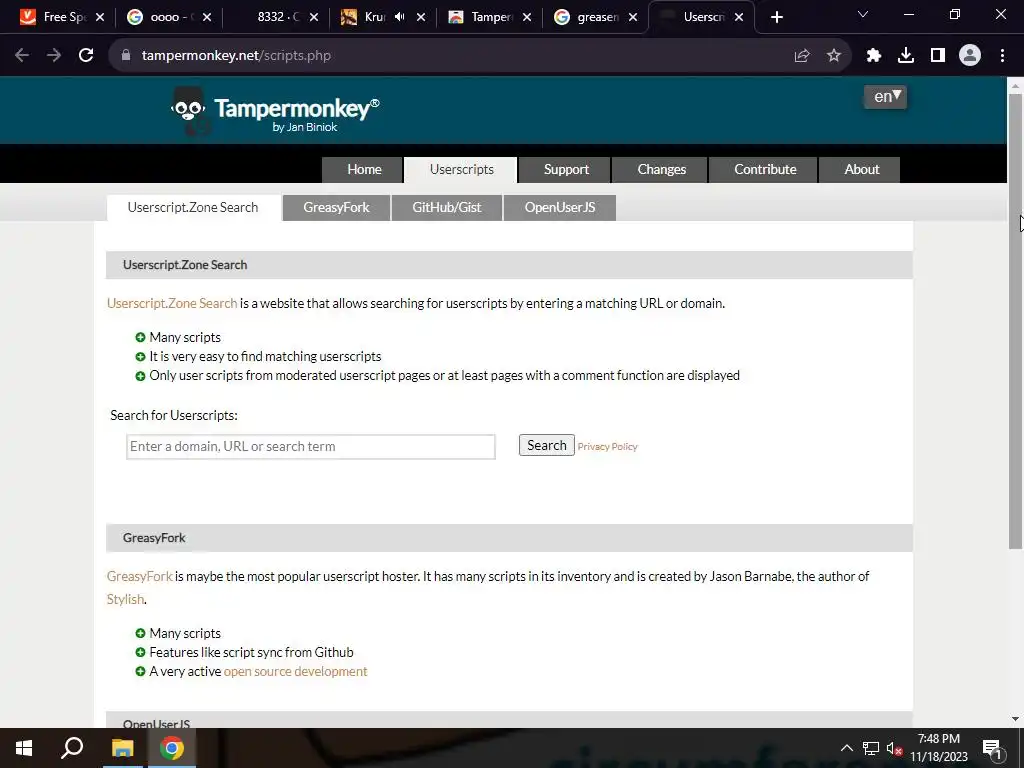Viewport: 1024px width, 768px height.
Task: Open a new browser tab with plus
Action: [776, 18]
